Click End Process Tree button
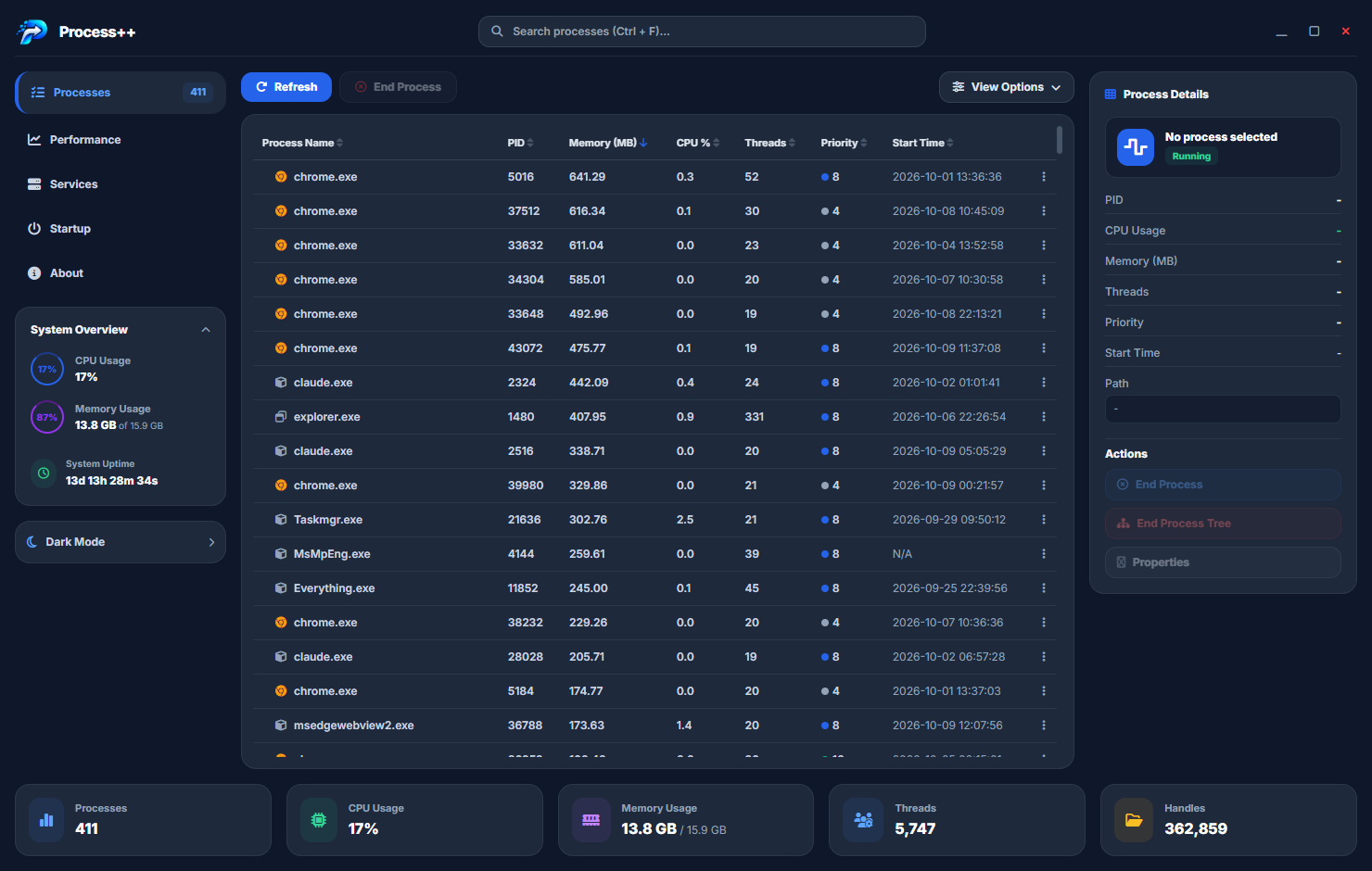 pyautogui.click(x=1223, y=524)
